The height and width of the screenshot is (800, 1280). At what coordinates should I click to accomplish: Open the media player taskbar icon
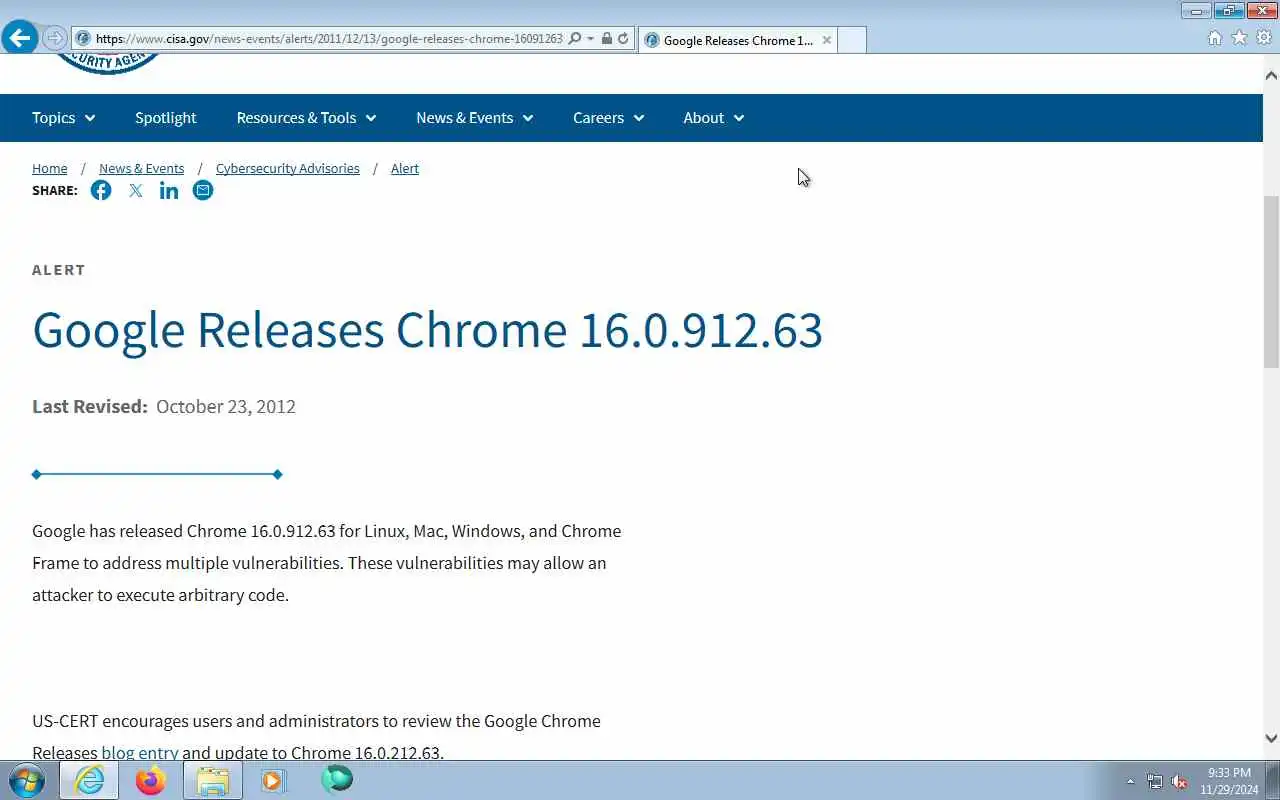click(273, 780)
